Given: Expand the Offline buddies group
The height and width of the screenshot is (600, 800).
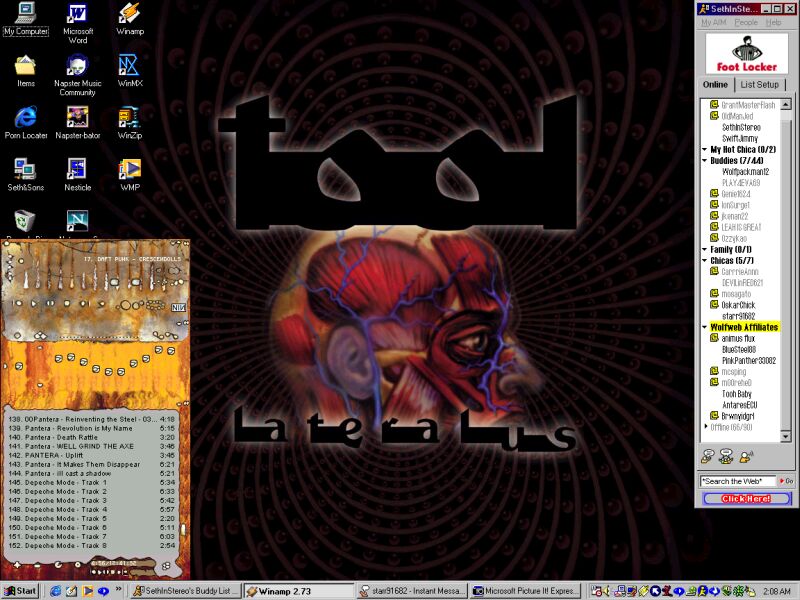Looking at the screenshot, I should coord(704,427).
